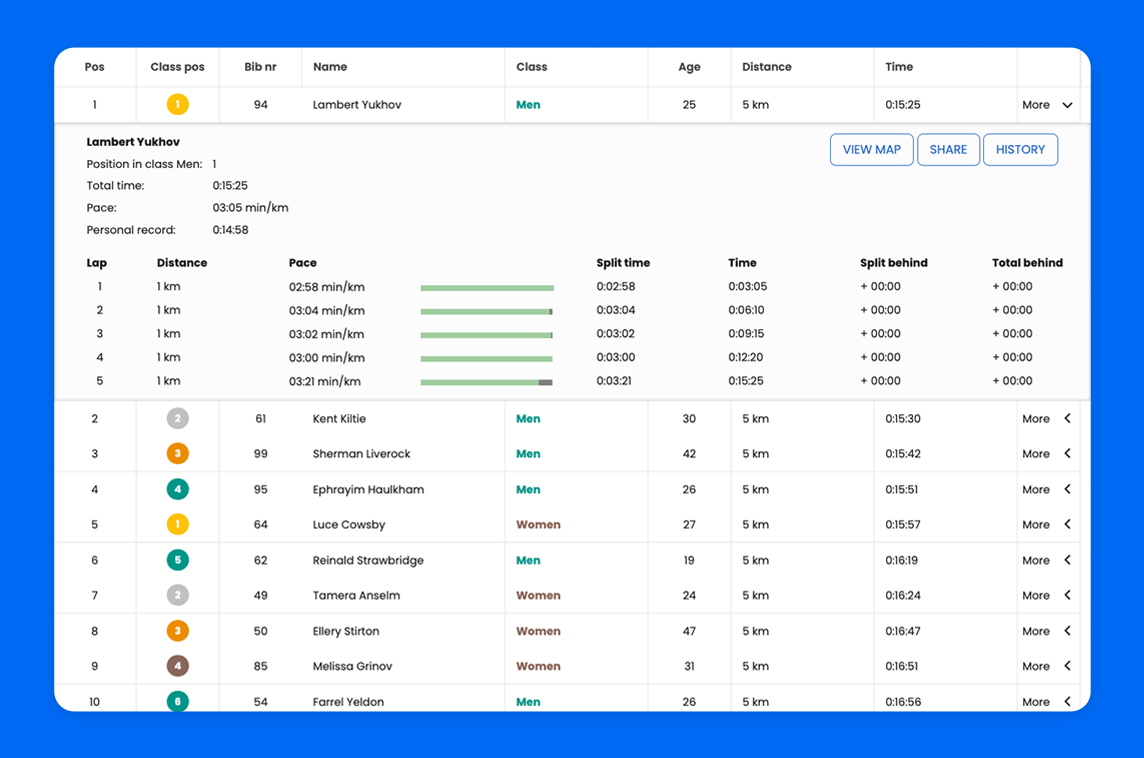The height and width of the screenshot is (758, 1144).
Task: Open the View Map button
Action: point(871,150)
